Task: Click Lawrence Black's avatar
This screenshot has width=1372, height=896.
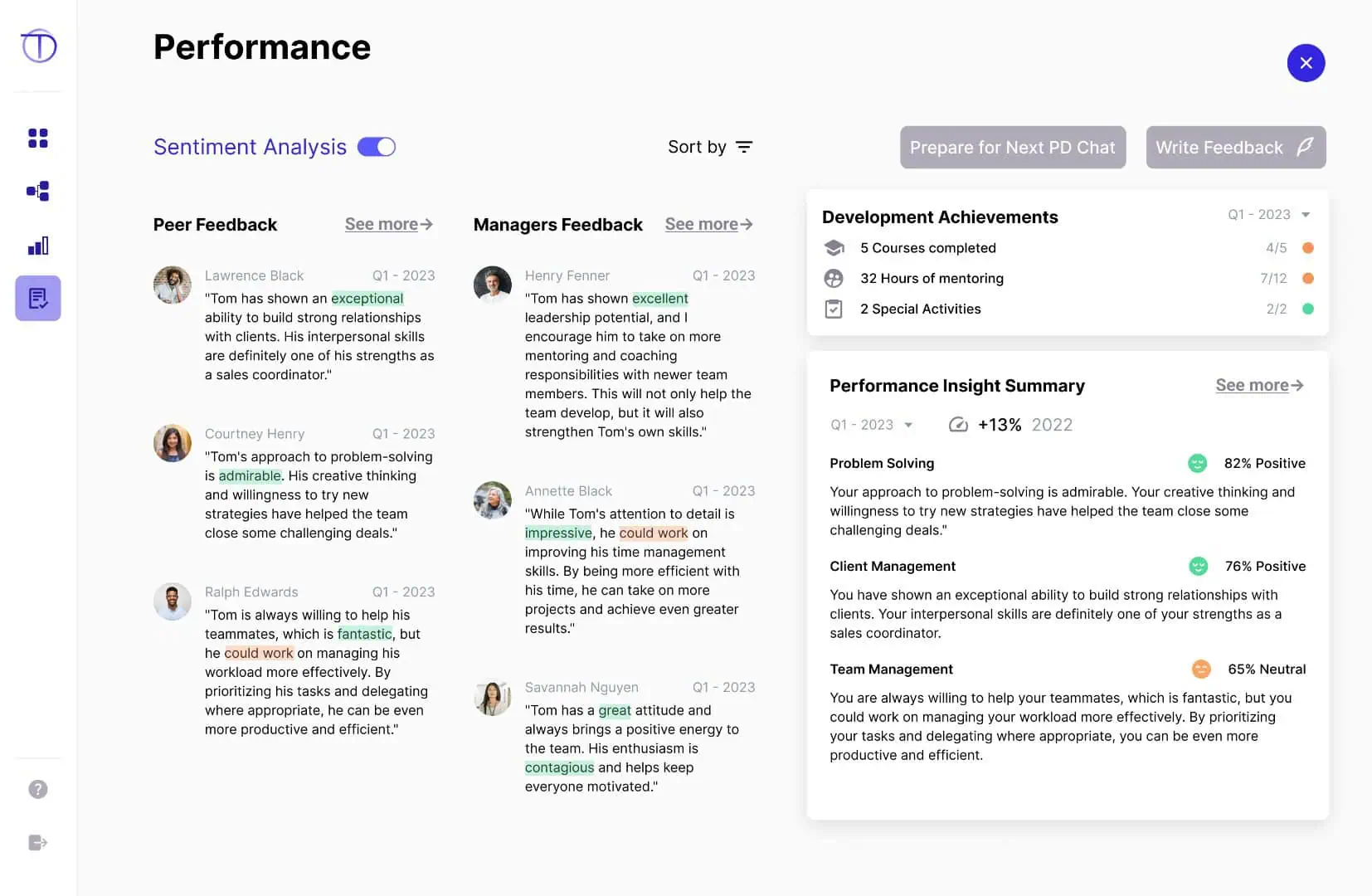Action: (x=173, y=285)
